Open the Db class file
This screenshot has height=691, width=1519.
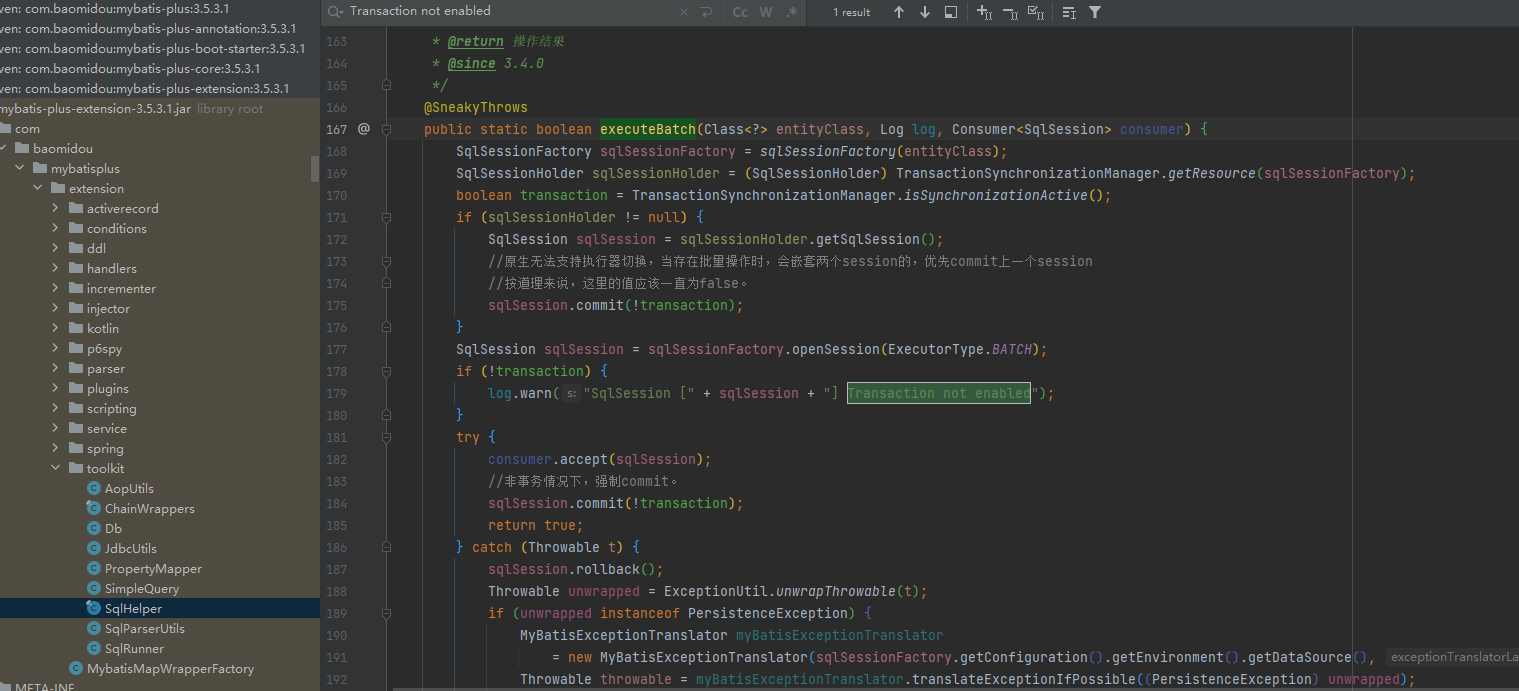pos(113,528)
